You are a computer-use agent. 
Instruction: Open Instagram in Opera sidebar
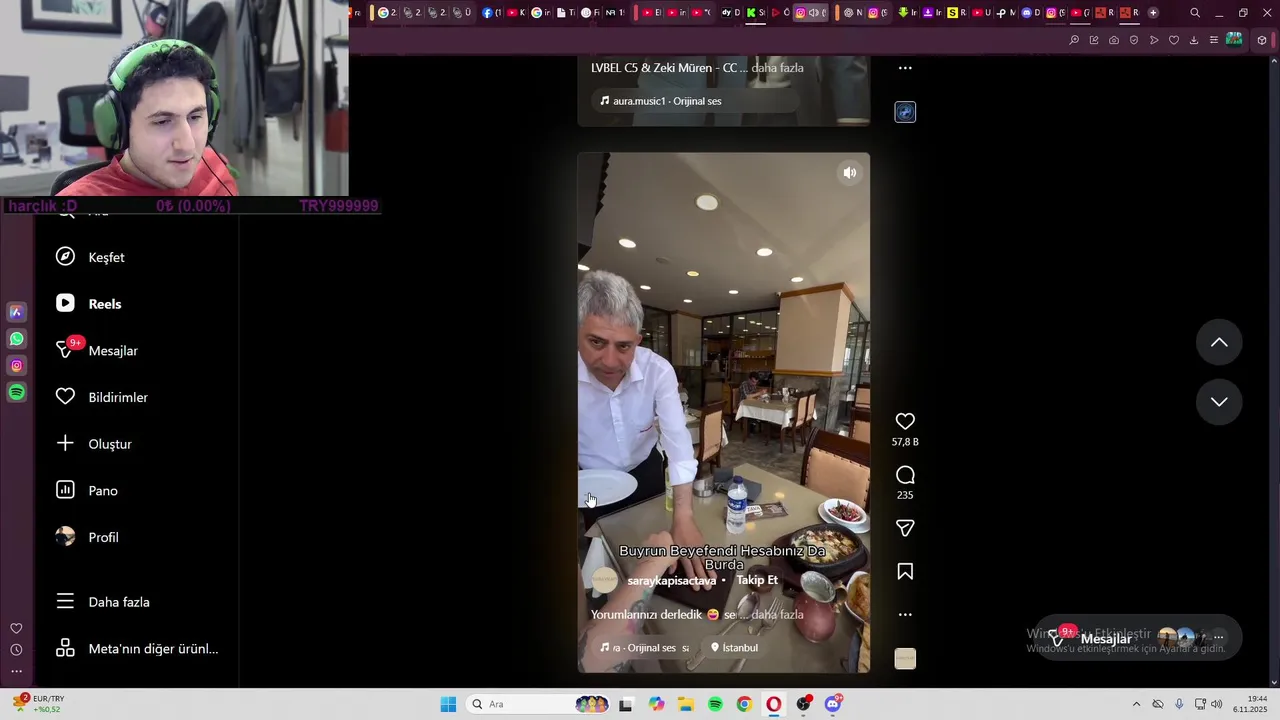click(16, 366)
